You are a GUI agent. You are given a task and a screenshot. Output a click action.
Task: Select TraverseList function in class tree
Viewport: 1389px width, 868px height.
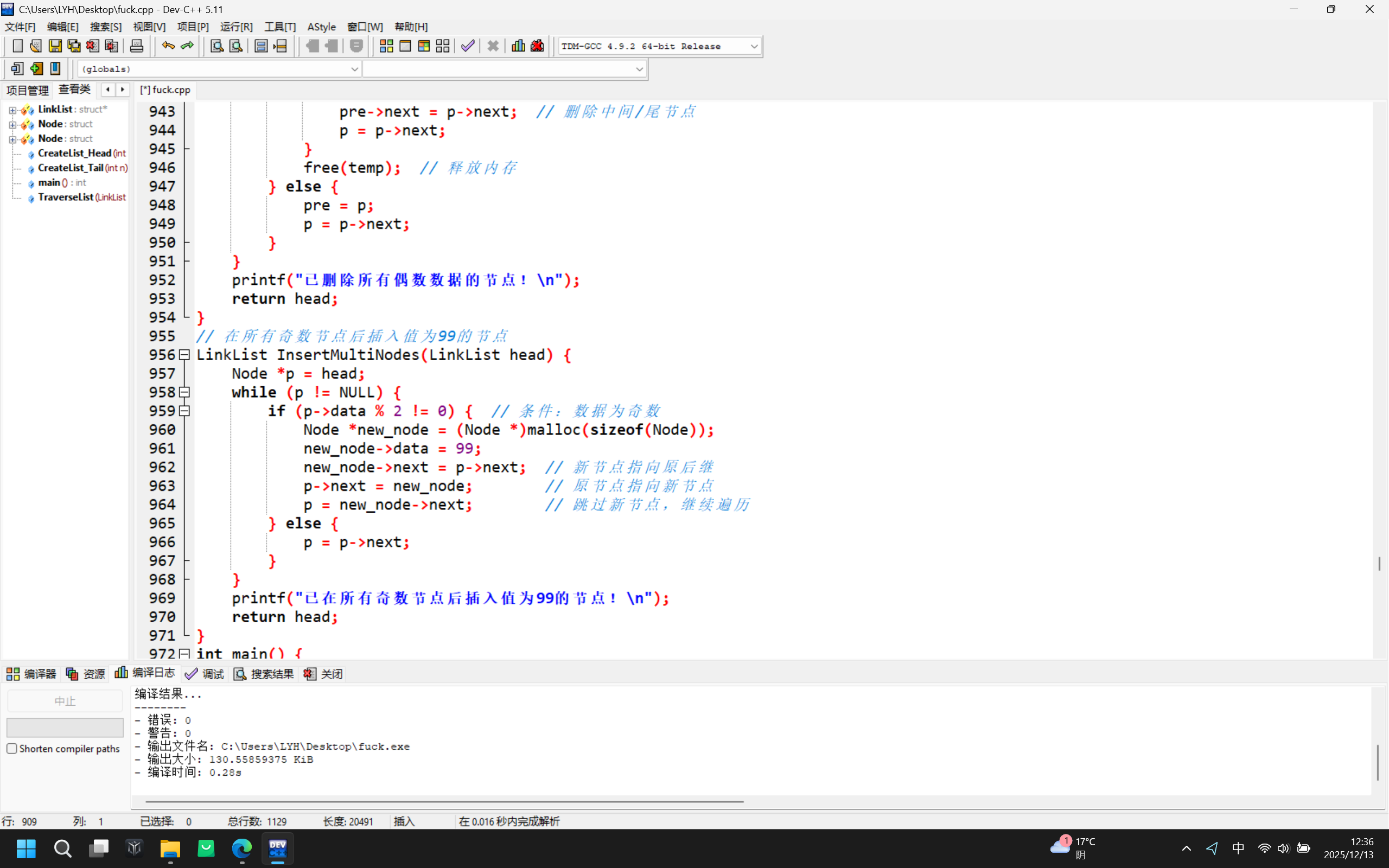[66, 197]
